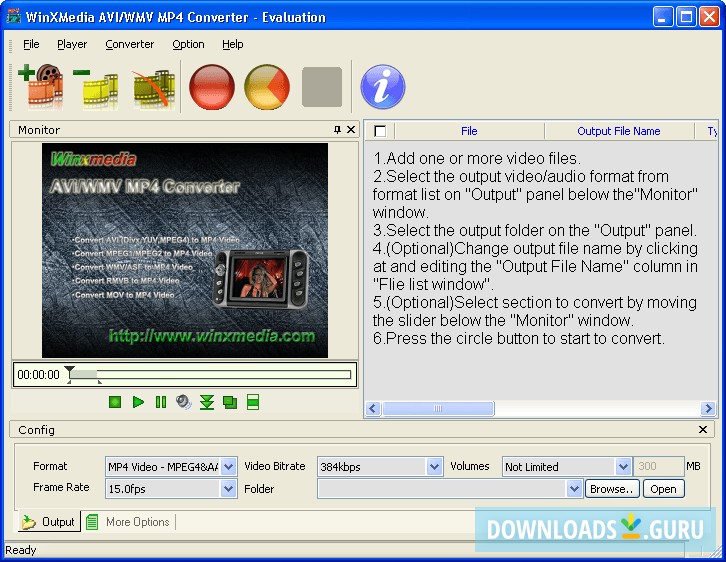Open the File menu

[31, 44]
